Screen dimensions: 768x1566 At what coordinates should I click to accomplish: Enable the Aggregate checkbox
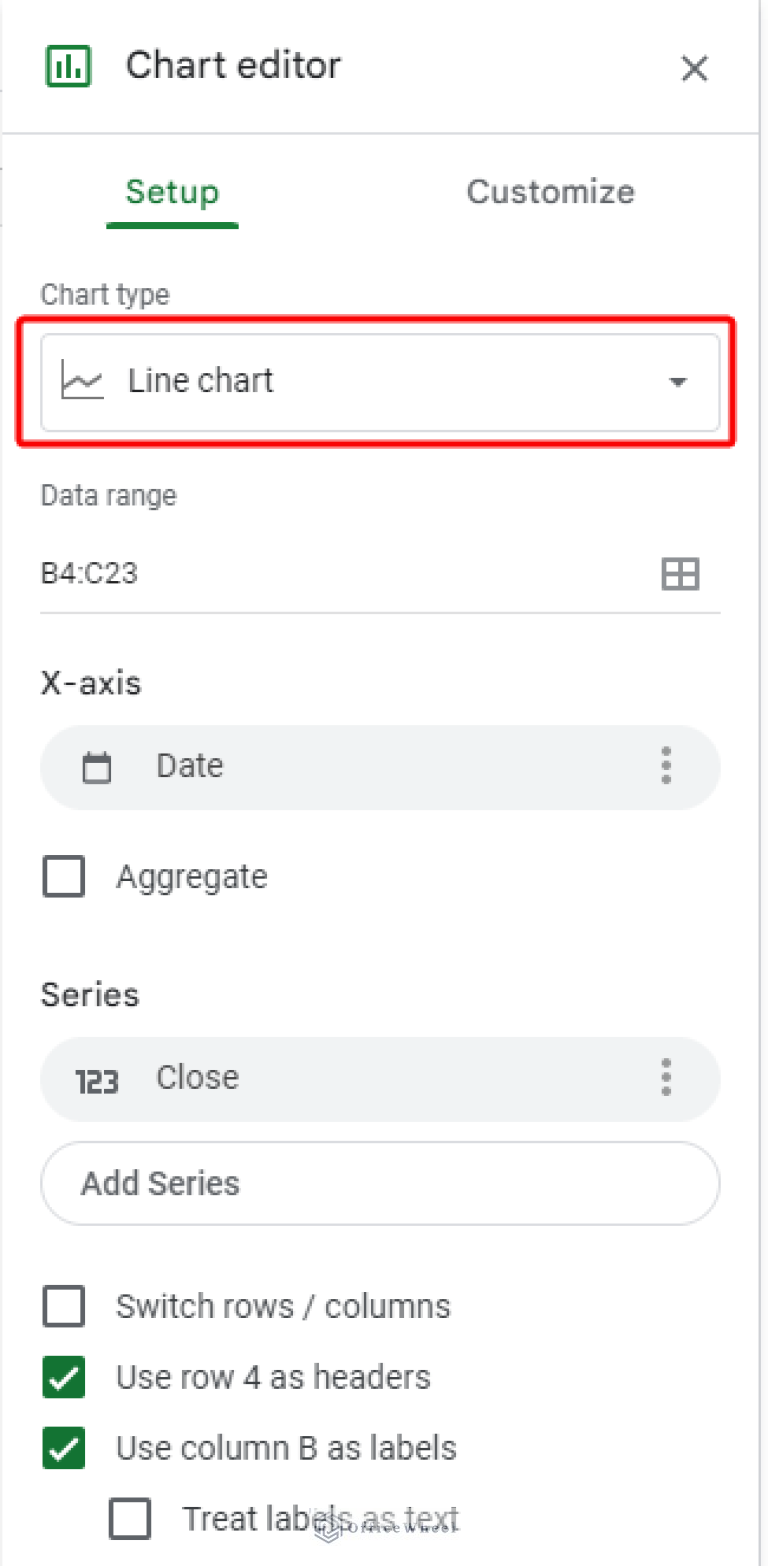click(64, 878)
